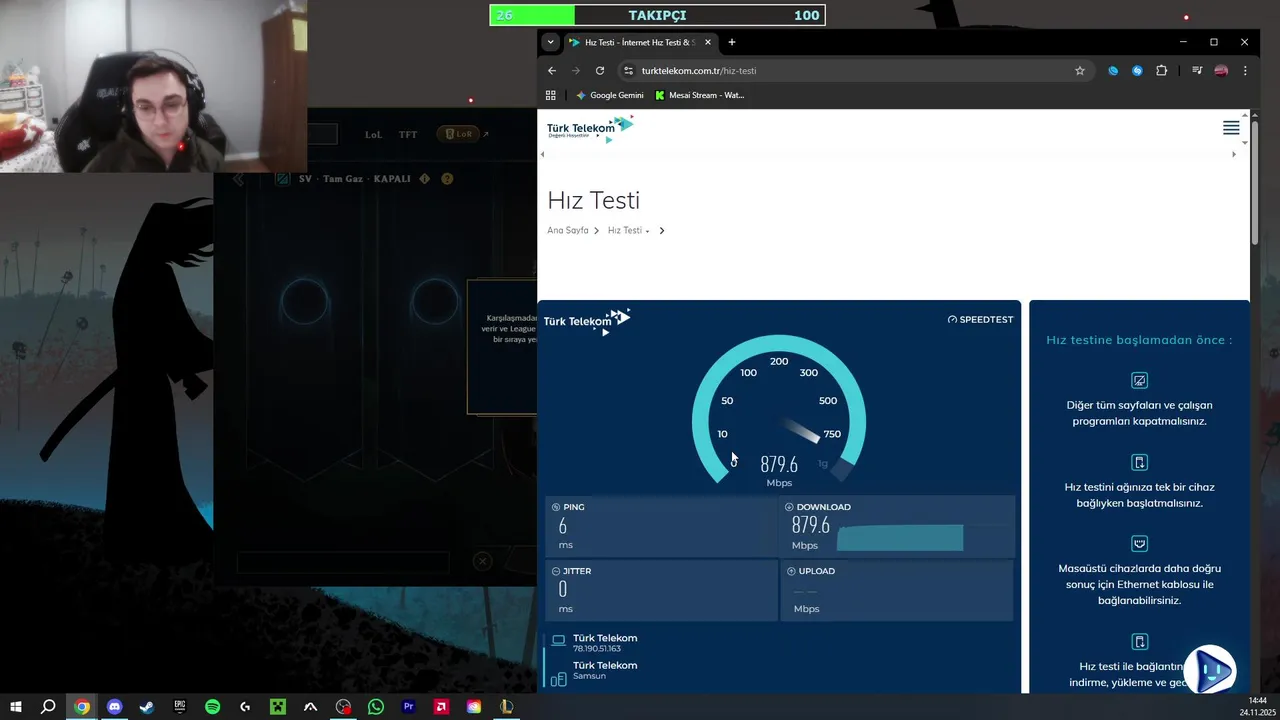1280x720 pixels.
Task: Click the League client back arrow icon
Action: 238,179
